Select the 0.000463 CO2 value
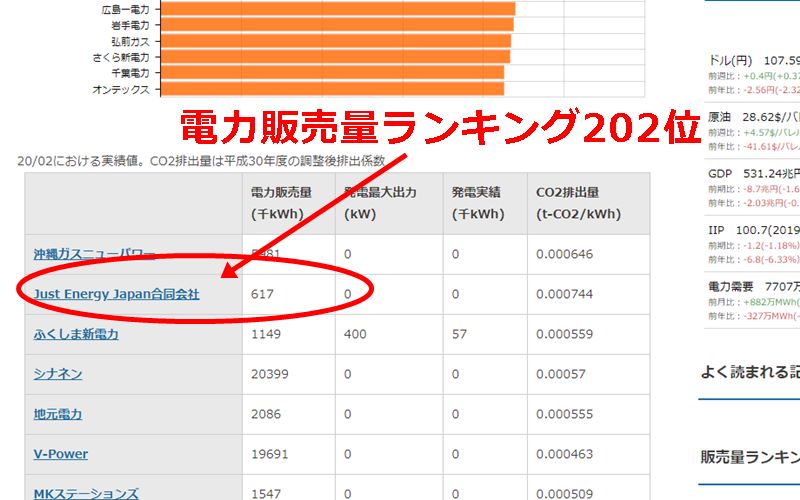This screenshot has height=500, width=800. (x=564, y=454)
